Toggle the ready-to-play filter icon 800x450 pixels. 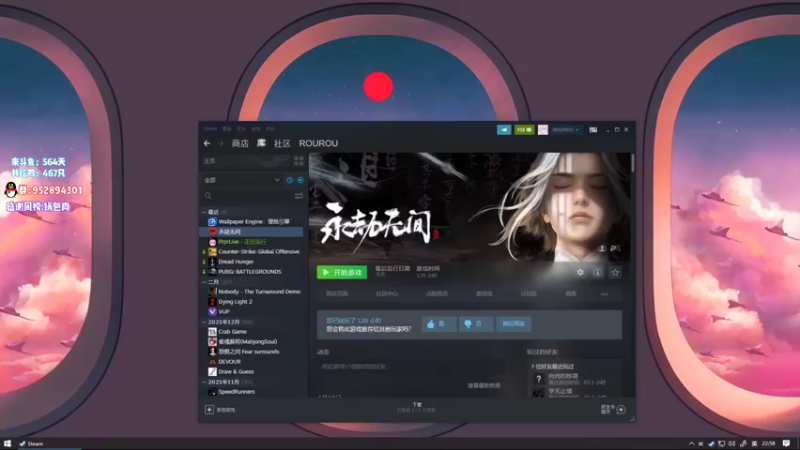point(300,180)
